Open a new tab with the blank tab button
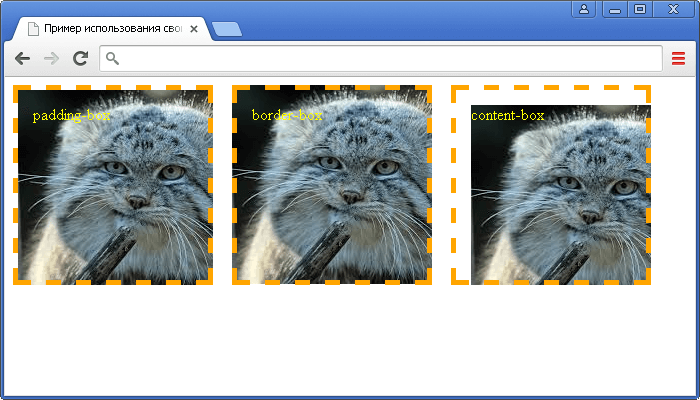The image size is (700, 400). coord(227,29)
